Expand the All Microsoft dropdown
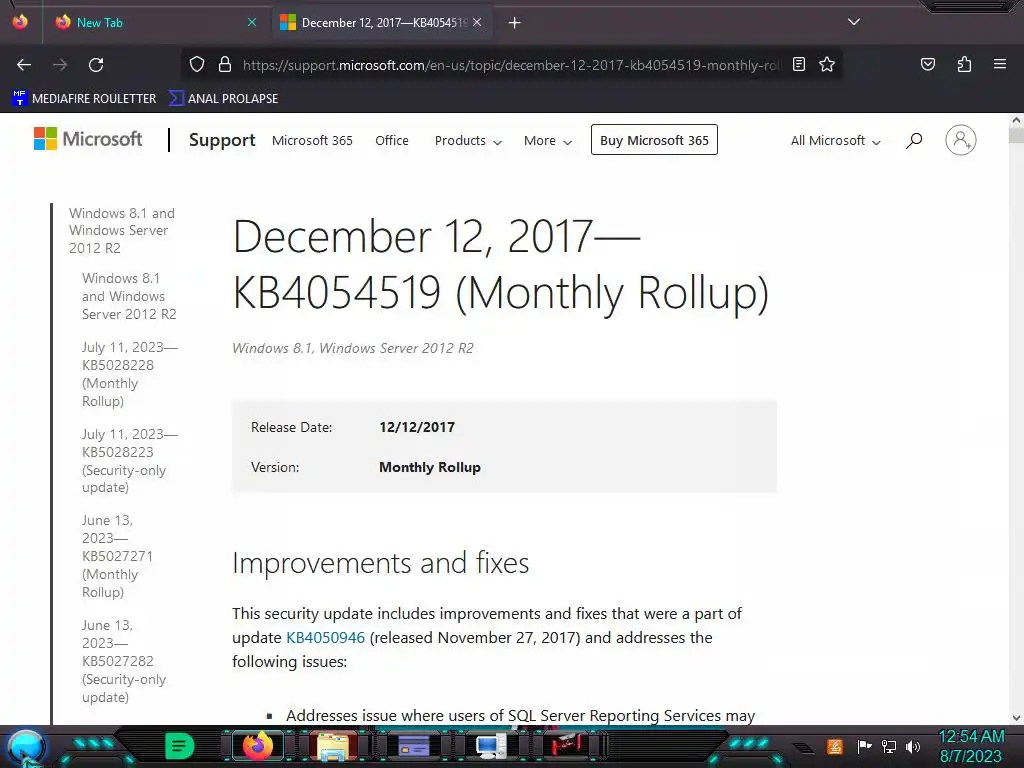 pyautogui.click(x=835, y=140)
